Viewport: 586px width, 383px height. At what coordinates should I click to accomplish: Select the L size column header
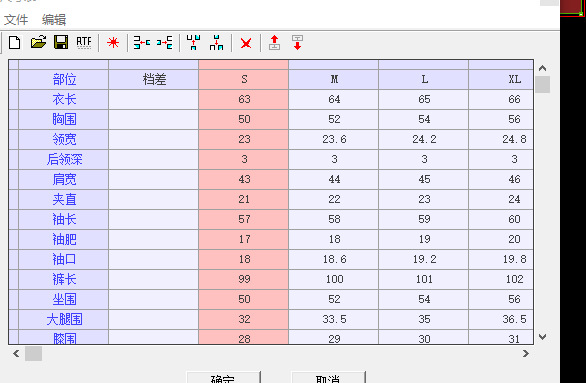click(x=424, y=79)
